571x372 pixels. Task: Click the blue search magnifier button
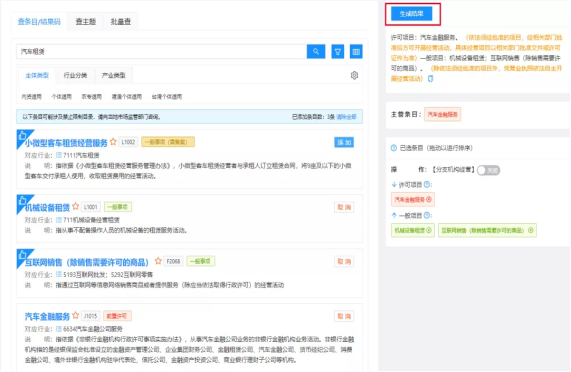[x=316, y=51]
